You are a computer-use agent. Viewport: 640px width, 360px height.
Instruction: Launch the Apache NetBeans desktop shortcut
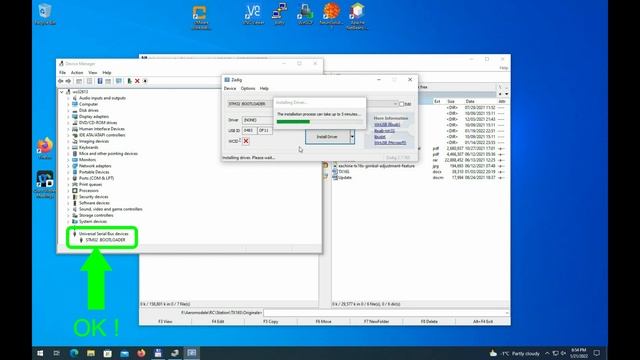pyautogui.click(x=356, y=16)
